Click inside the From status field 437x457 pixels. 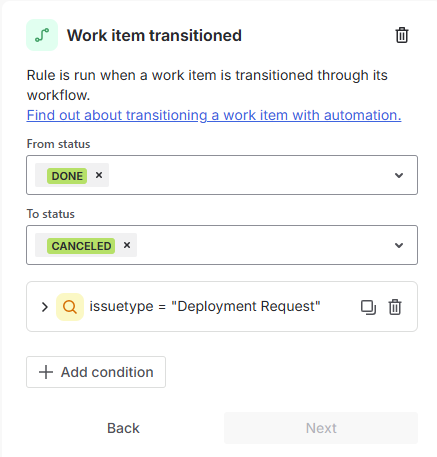coord(222,175)
